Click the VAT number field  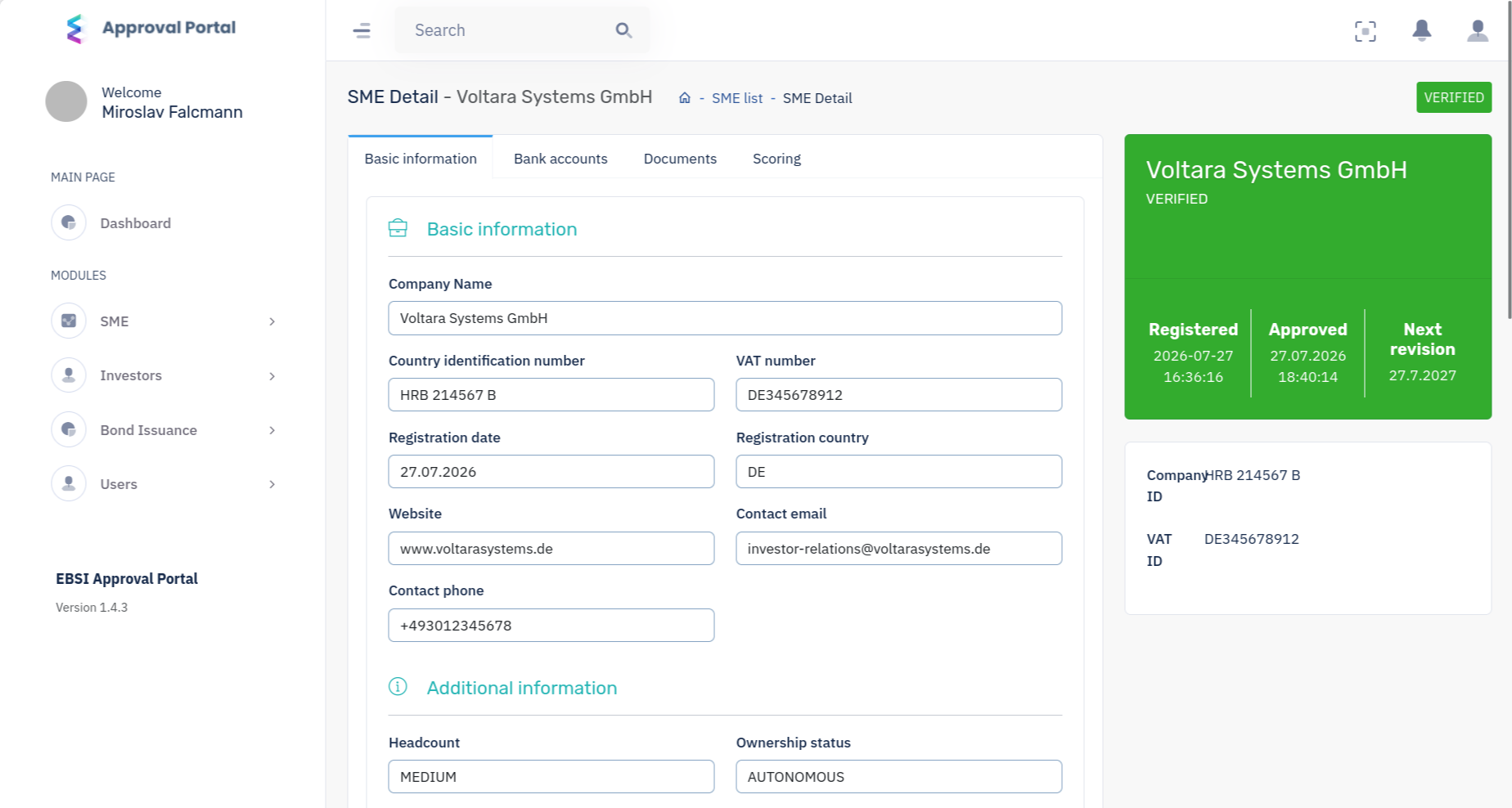(x=898, y=394)
